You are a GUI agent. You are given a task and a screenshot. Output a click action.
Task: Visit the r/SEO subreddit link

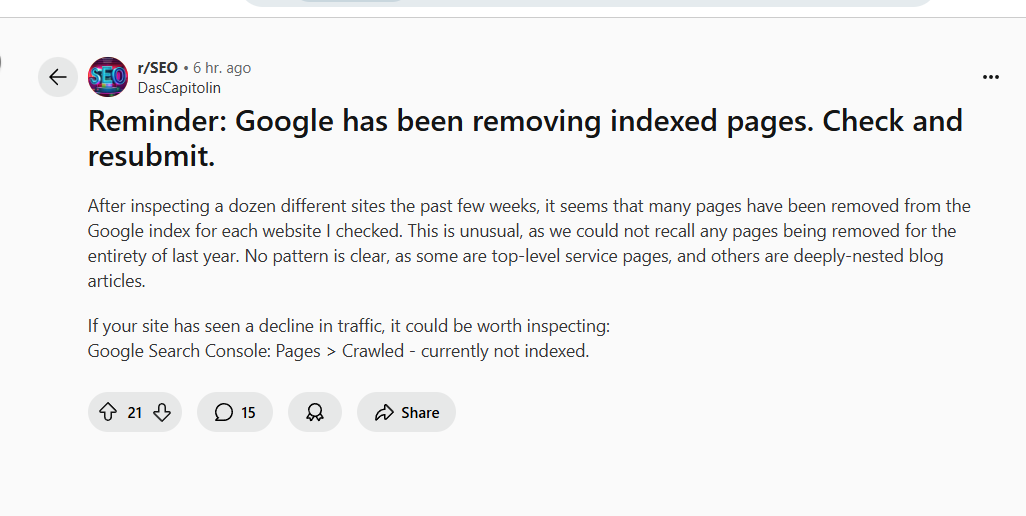click(158, 68)
